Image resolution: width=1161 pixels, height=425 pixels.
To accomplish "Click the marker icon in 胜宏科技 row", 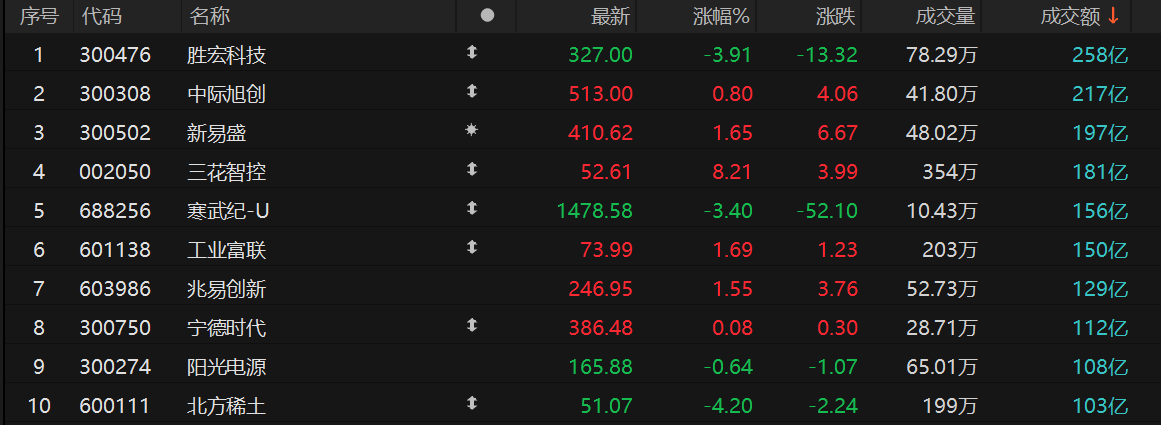I will [472, 53].
